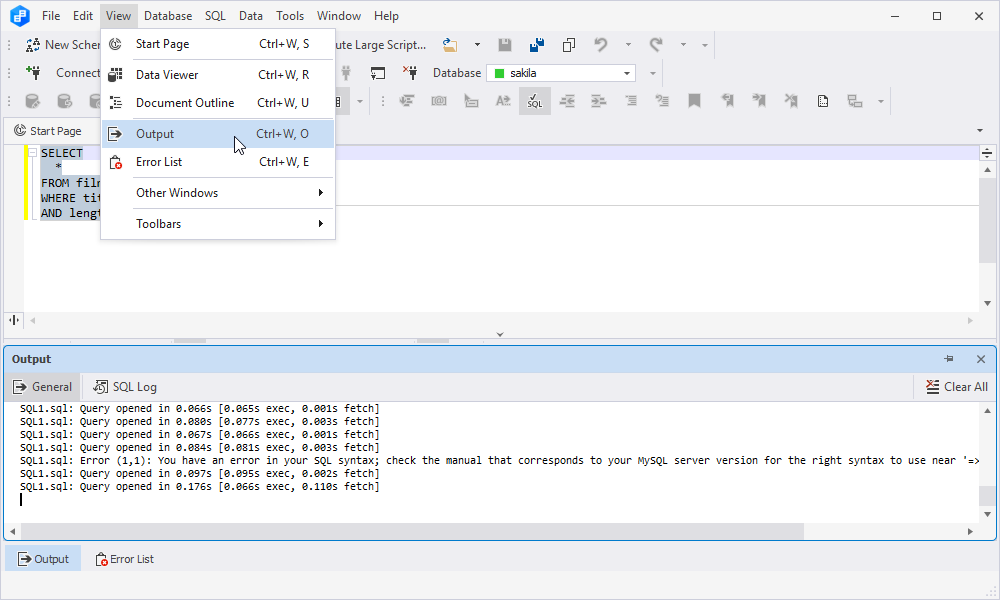The image size is (1000, 600).
Task: Click the Save All icon
Action: click(536, 45)
